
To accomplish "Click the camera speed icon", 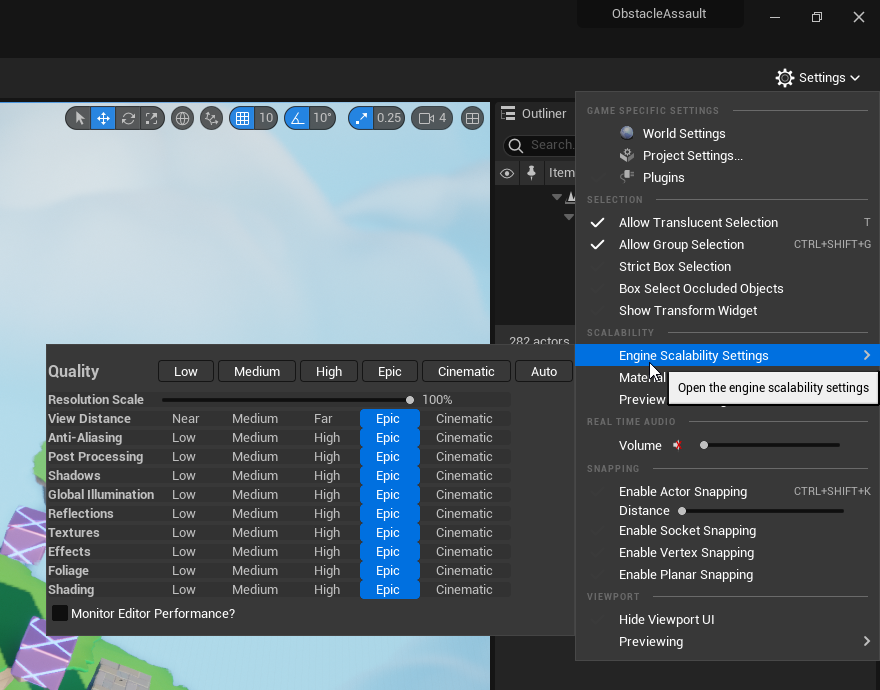I will pyautogui.click(x=427, y=118).
